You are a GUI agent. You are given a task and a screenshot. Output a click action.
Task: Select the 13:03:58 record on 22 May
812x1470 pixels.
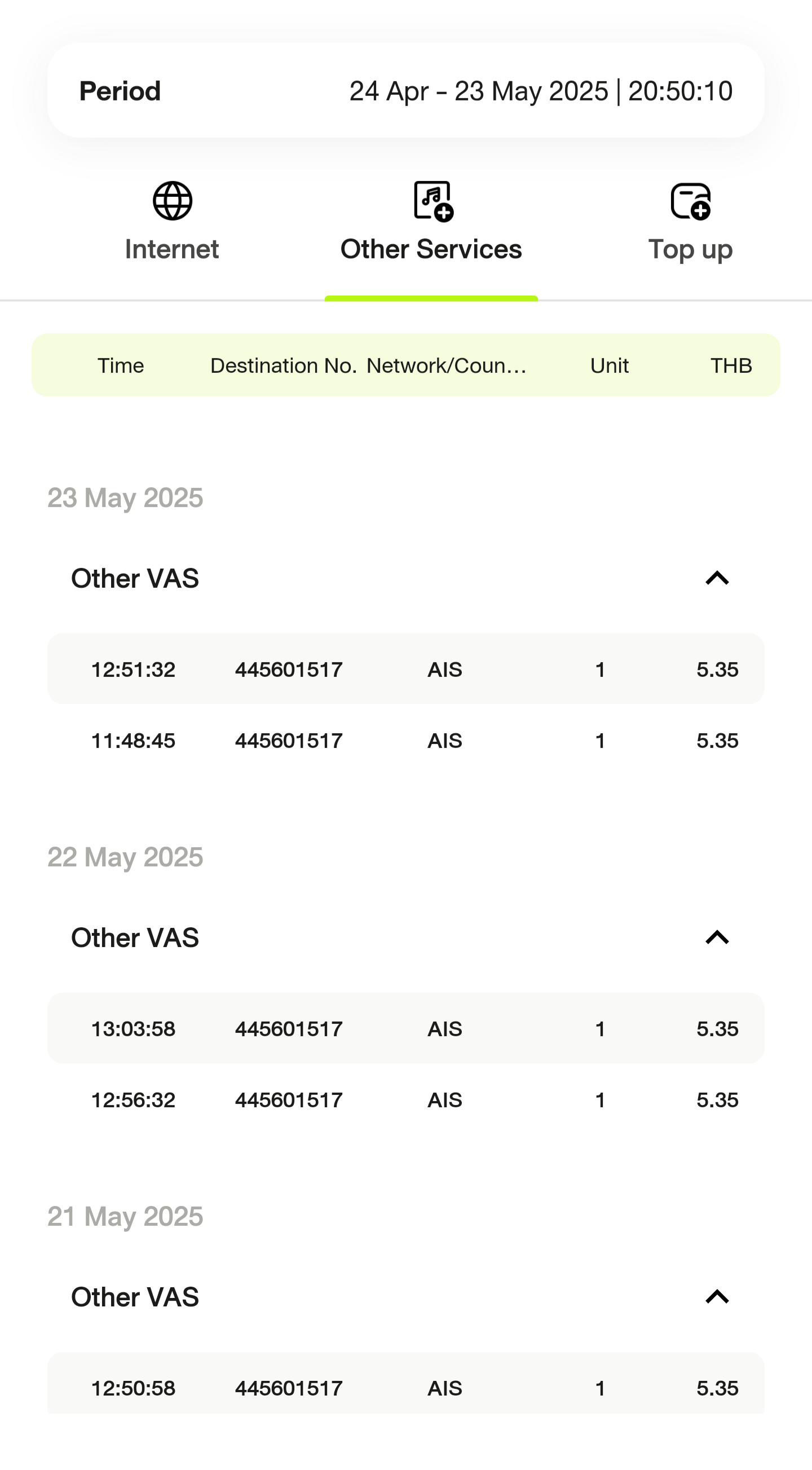pyautogui.click(x=405, y=1028)
